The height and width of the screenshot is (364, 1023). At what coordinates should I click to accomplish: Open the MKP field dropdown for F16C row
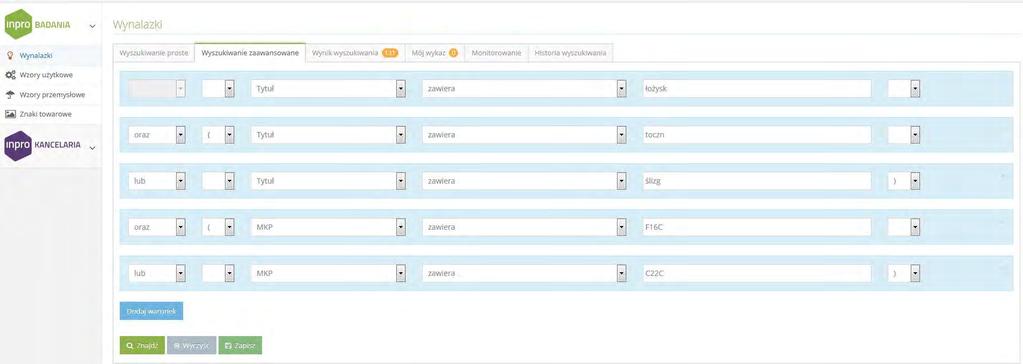[401, 227]
